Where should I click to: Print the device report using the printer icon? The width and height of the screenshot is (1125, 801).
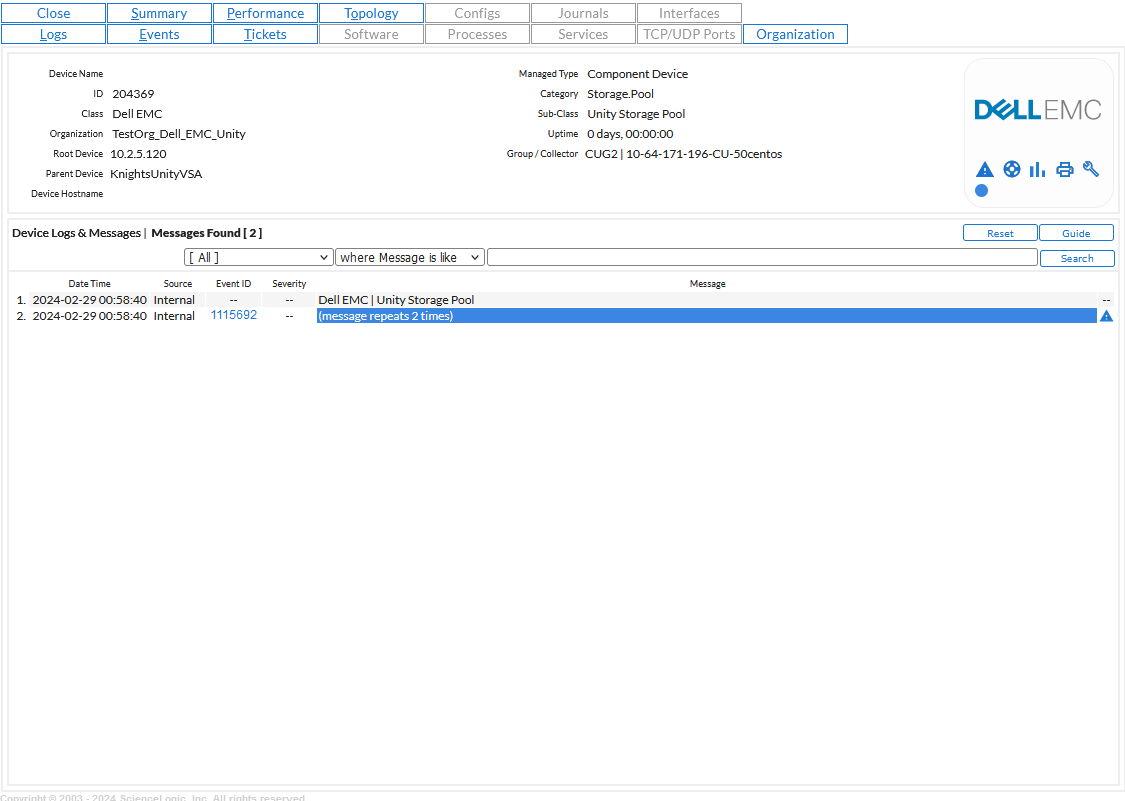tap(1064, 169)
